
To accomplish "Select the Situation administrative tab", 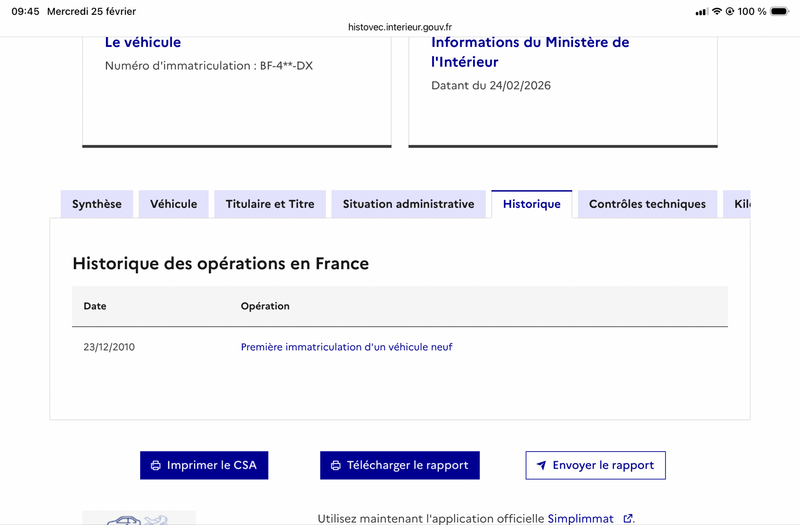I will click(x=408, y=204).
